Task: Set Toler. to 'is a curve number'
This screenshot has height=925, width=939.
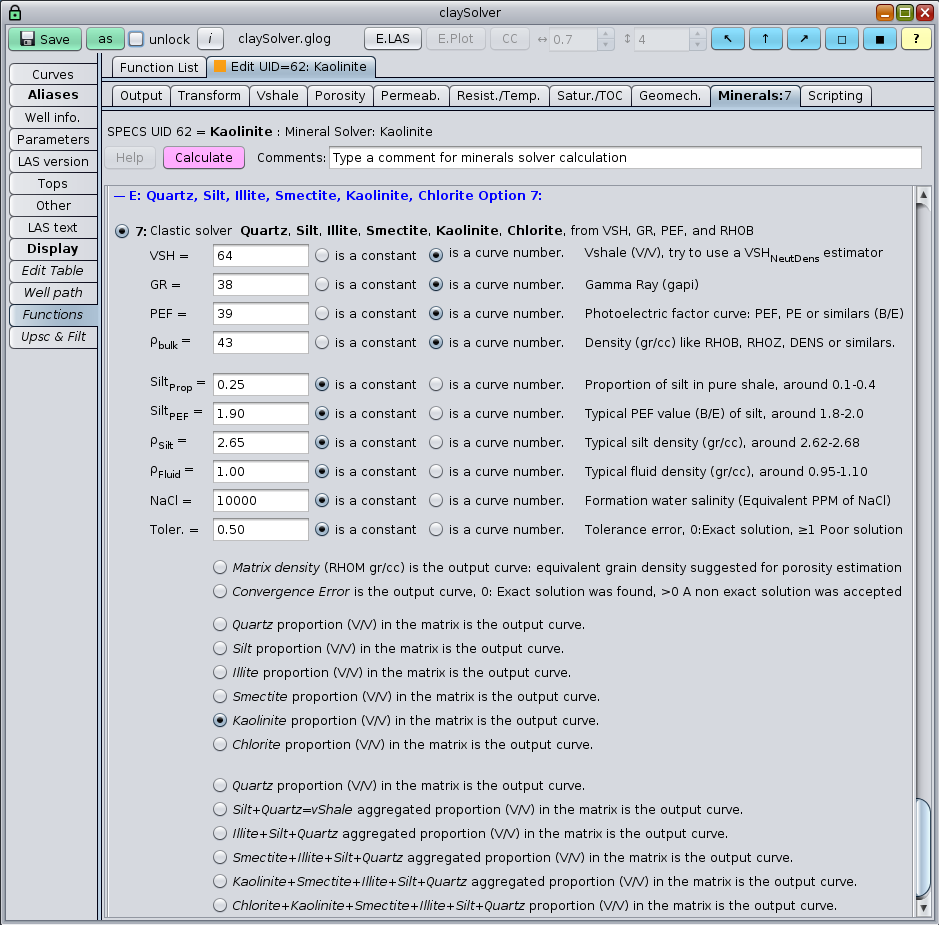Action: (x=436, y=529)
